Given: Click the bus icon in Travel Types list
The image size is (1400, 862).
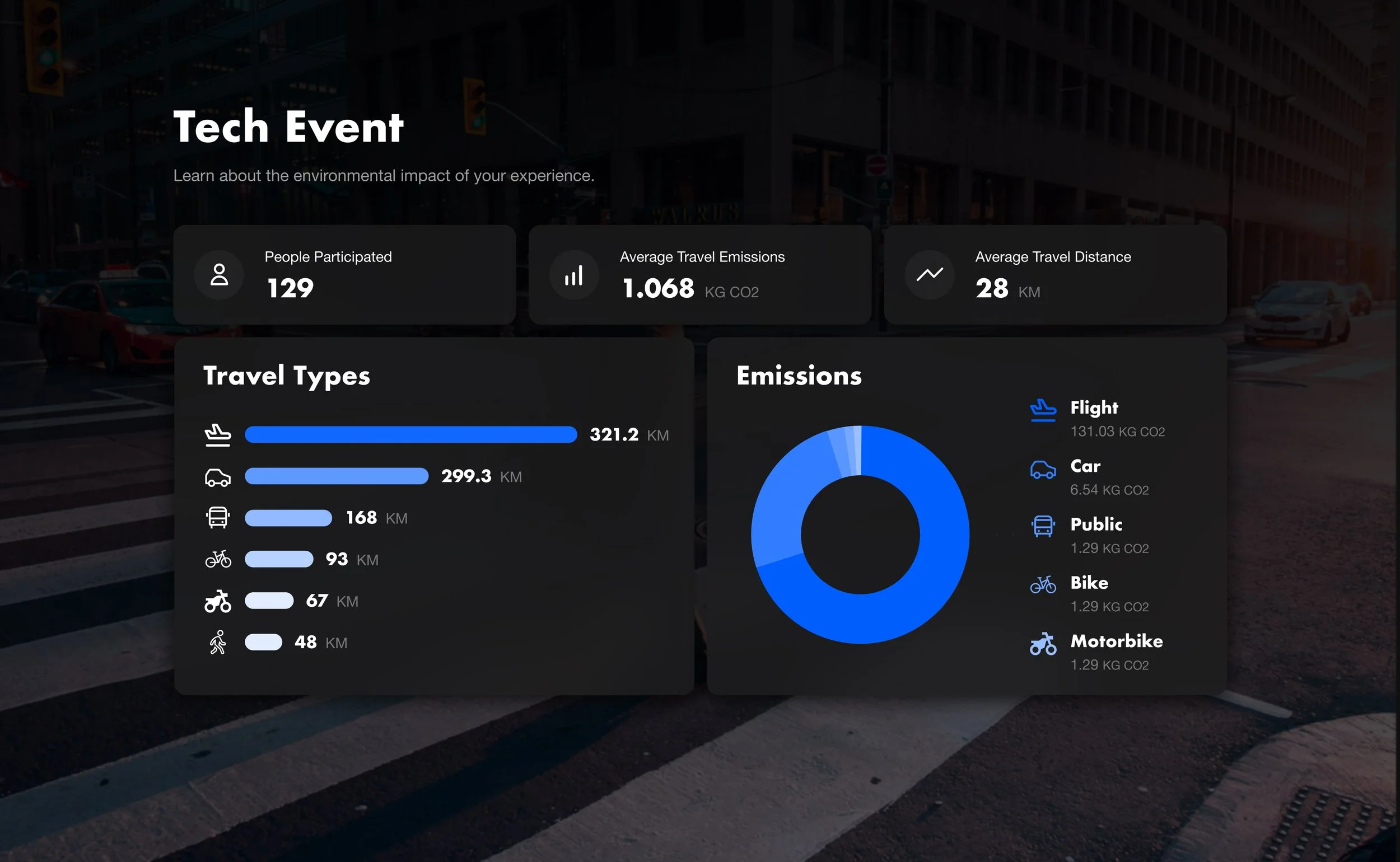Looking at the screenshot, I should 218,518.
